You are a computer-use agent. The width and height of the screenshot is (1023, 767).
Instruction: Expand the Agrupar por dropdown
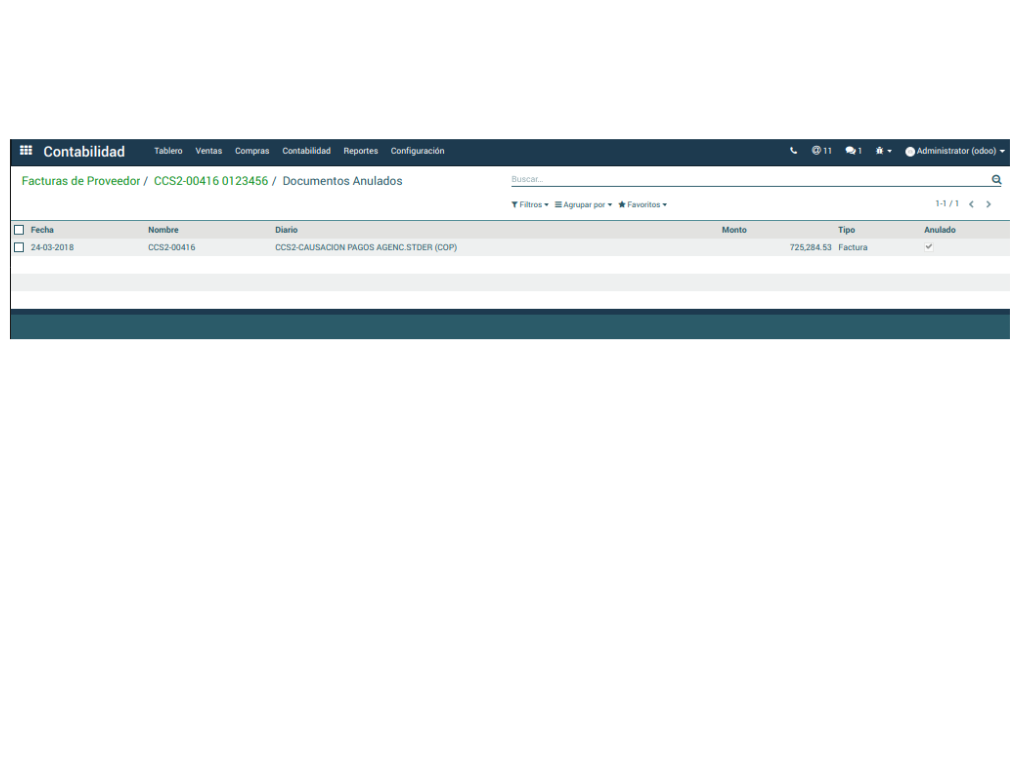pyautogui.click(x=584, y=205)
